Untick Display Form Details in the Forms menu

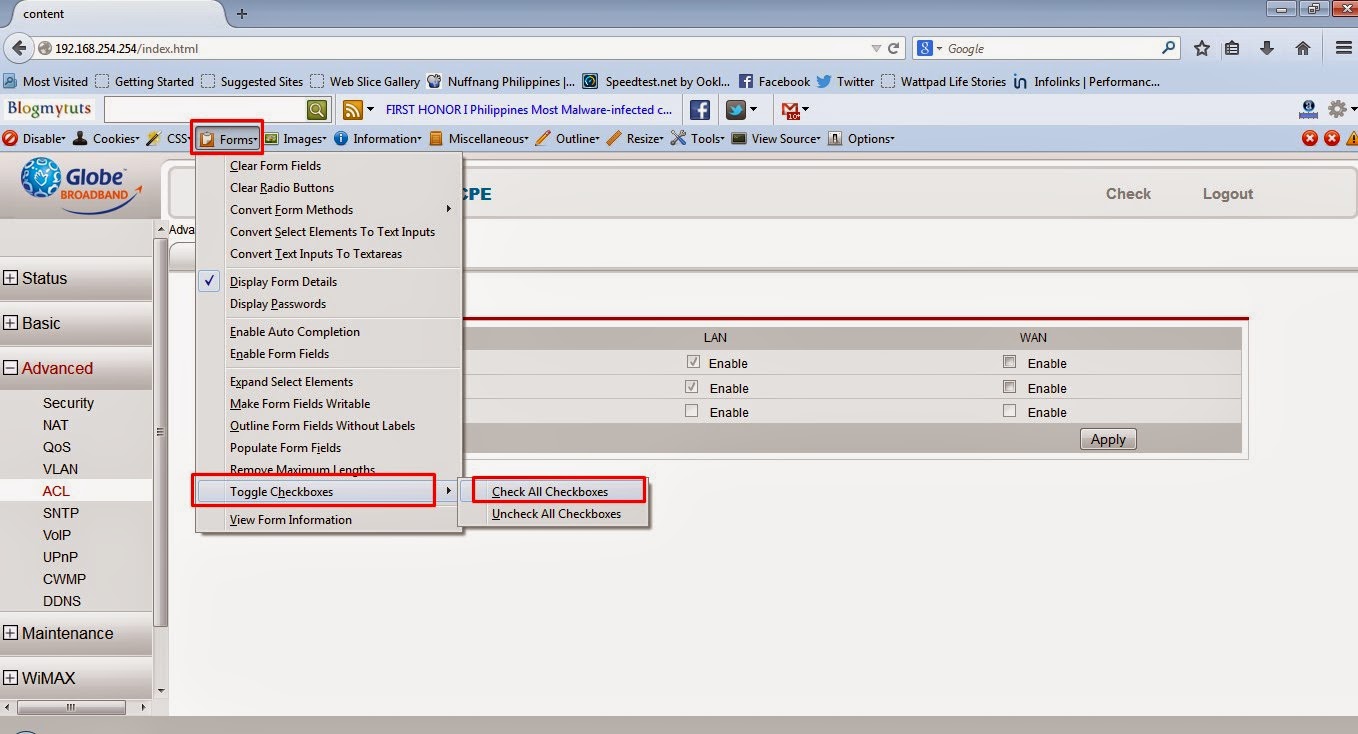tap(329, 282)
